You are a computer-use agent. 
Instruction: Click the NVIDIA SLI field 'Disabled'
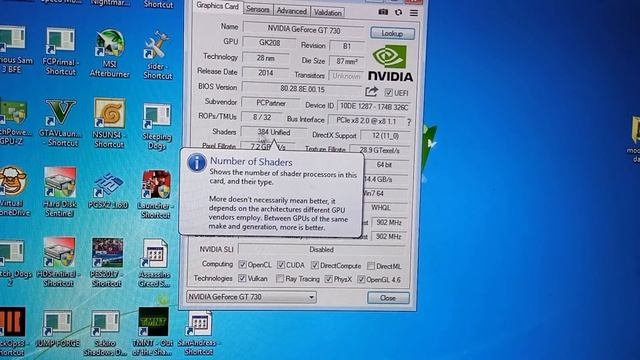coord(322,249)
